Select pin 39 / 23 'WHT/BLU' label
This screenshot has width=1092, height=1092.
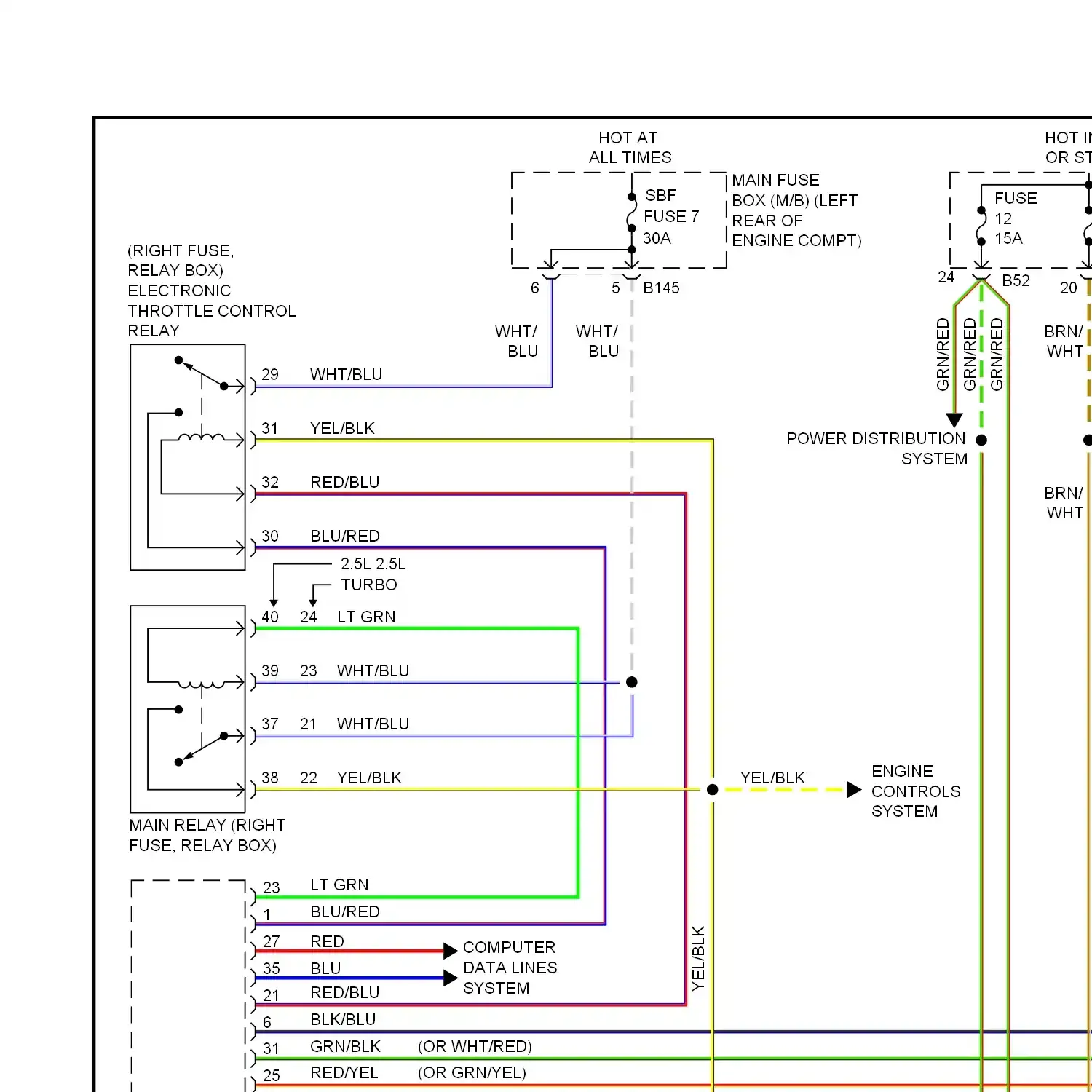tap(373, 670)
